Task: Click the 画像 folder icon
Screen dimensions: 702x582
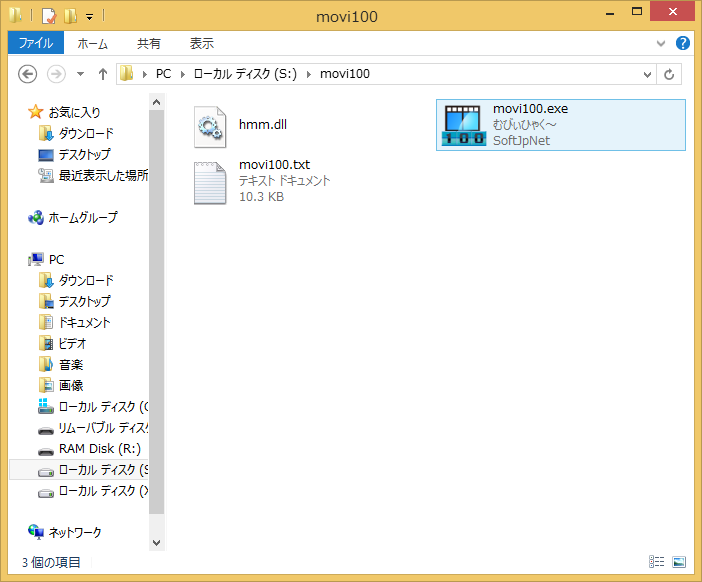Action: click(x=46, y=385)
